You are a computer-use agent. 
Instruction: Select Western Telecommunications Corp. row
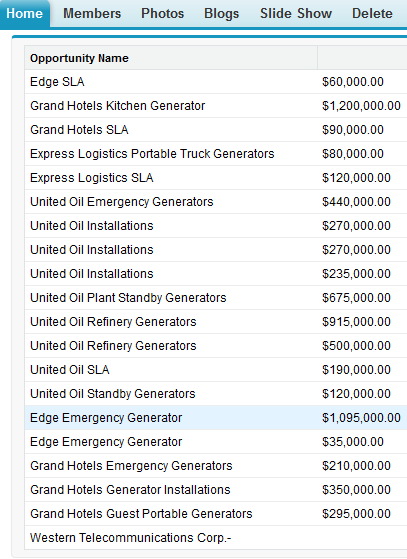point(216,538)
